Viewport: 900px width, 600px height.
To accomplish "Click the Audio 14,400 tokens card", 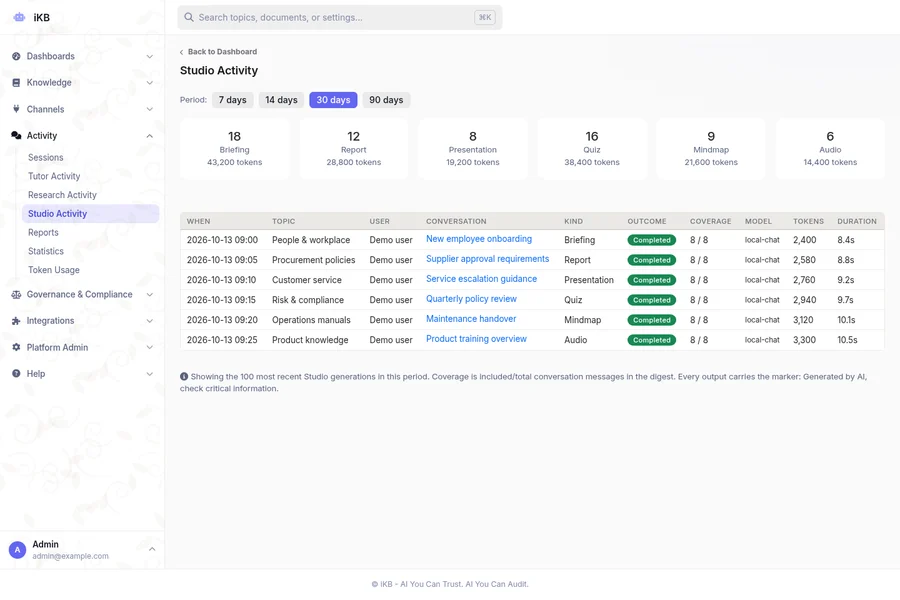I will pos(830,149).
